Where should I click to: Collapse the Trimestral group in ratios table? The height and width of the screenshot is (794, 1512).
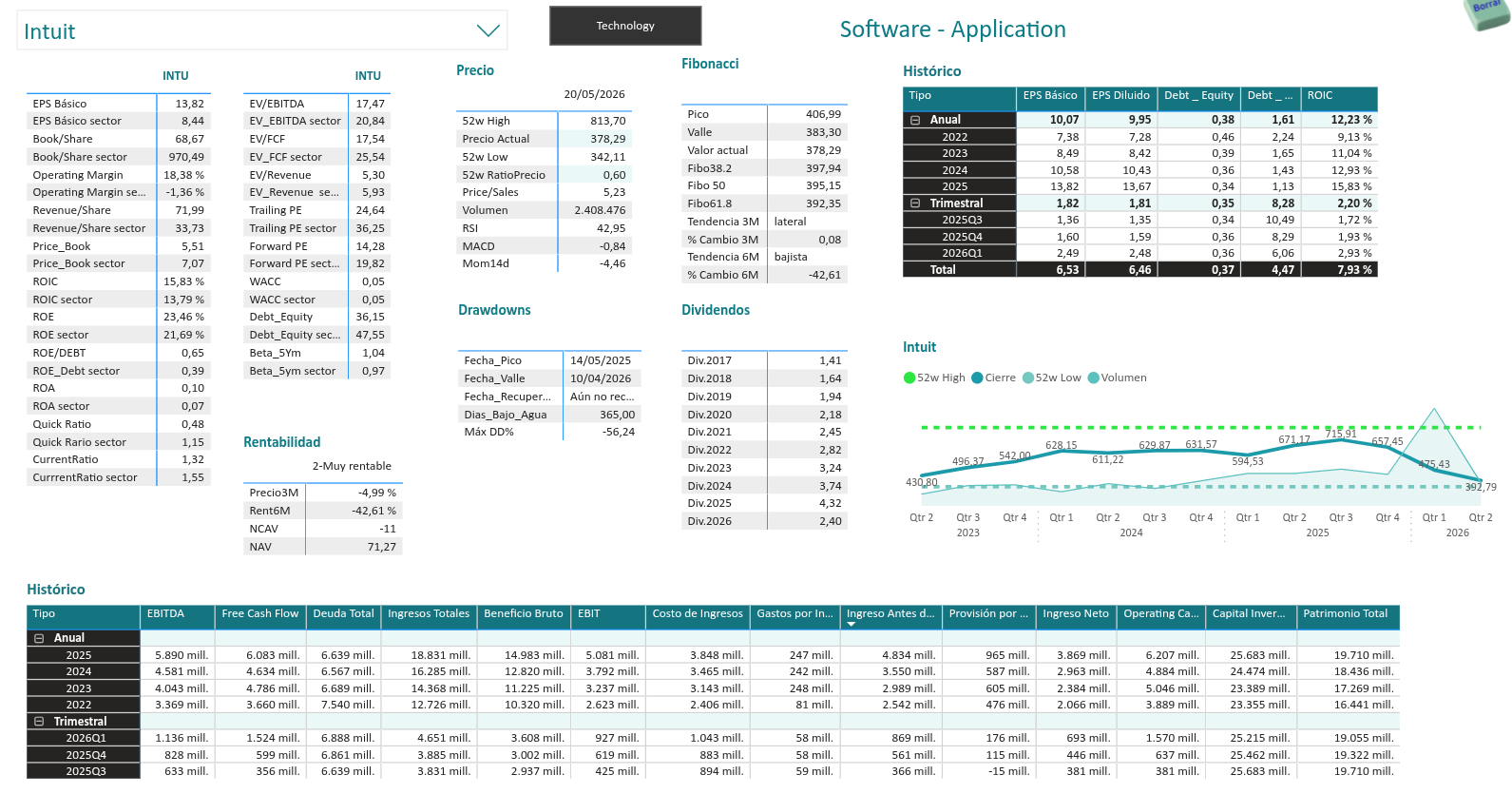click(x=915, y=203)
